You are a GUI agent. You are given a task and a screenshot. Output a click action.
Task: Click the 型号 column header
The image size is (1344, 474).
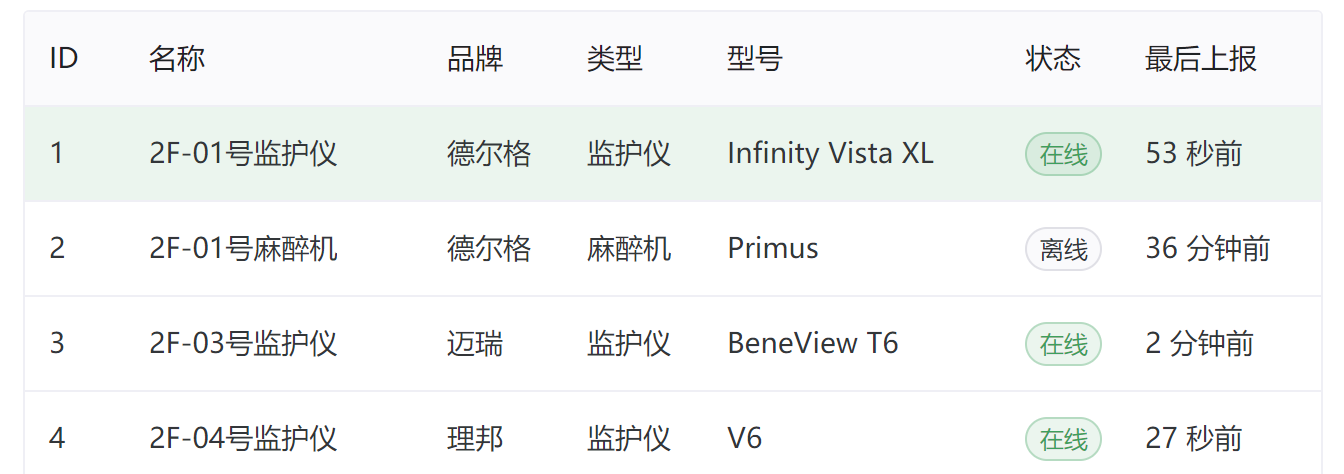point(755,59)
